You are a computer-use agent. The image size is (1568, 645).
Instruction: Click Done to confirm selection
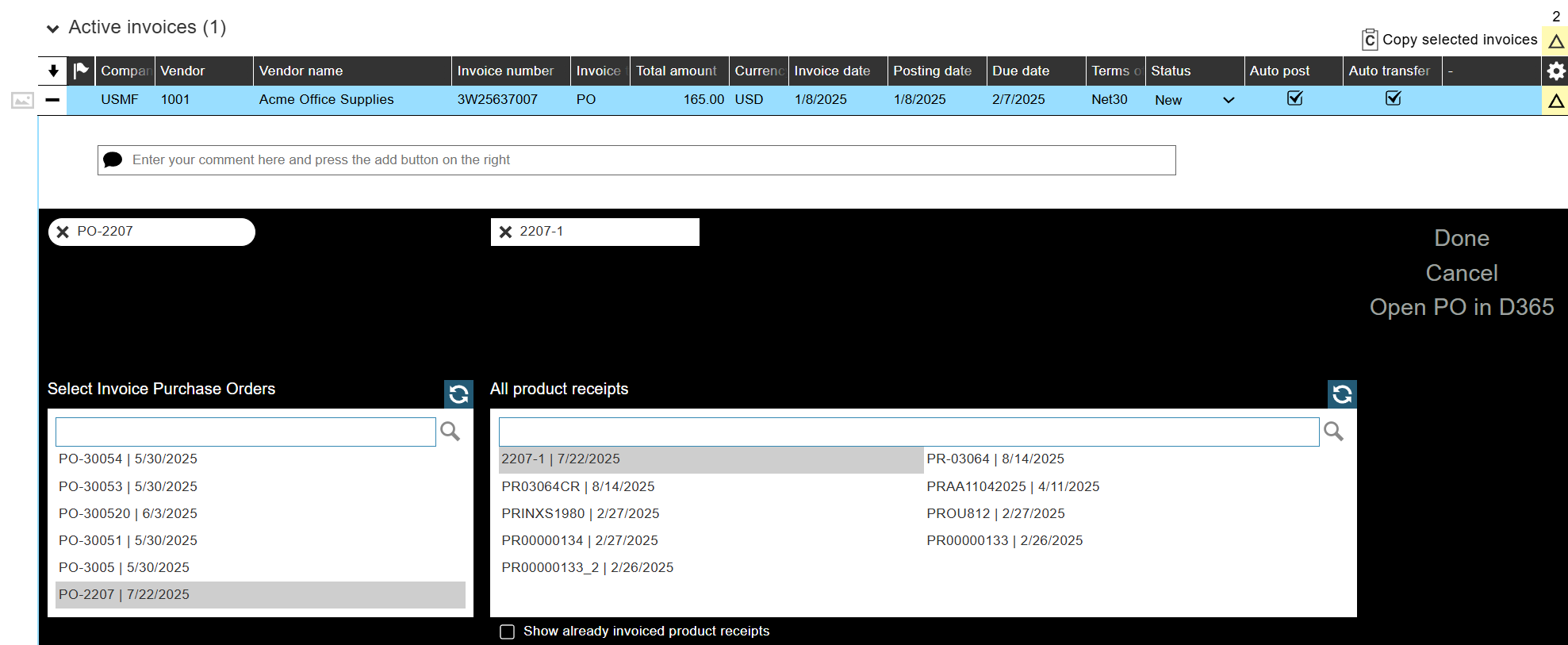(1461, 238)
